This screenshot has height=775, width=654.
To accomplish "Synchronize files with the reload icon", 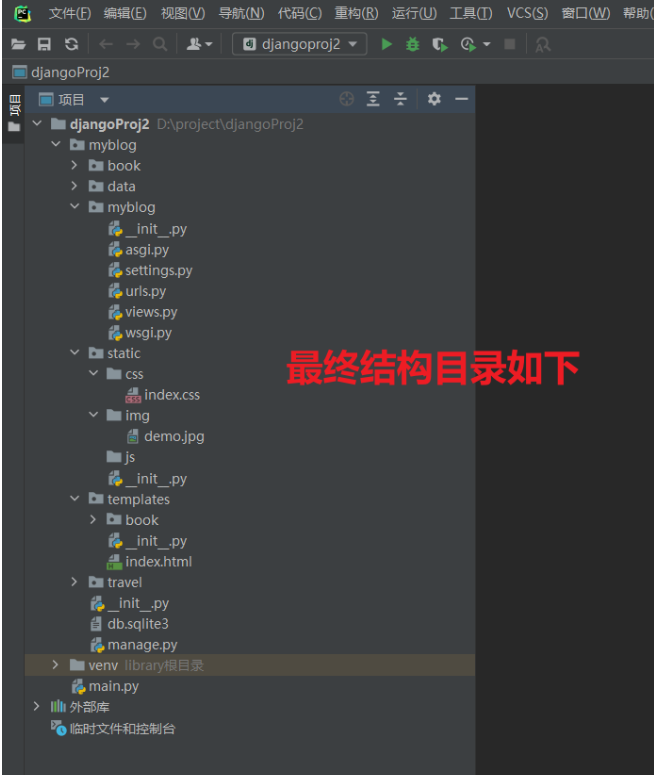I will [x=72, y=44].
